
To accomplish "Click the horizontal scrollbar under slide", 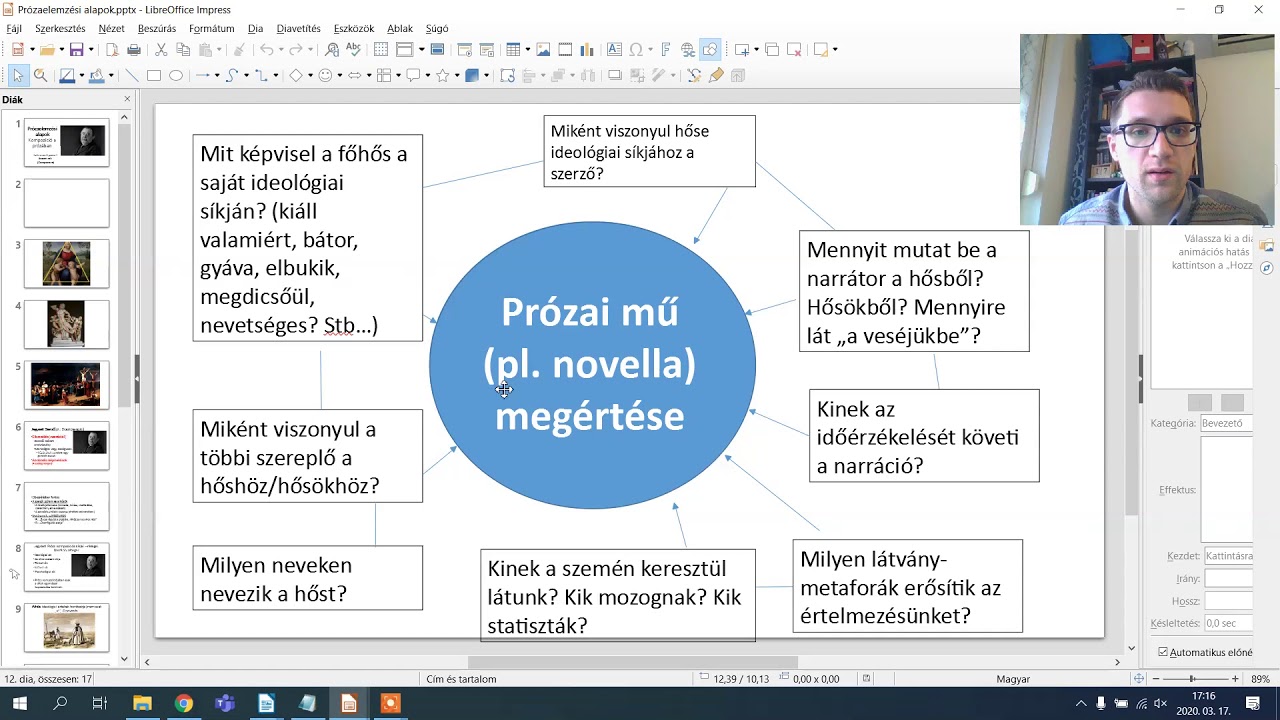I will coord(632,662).
